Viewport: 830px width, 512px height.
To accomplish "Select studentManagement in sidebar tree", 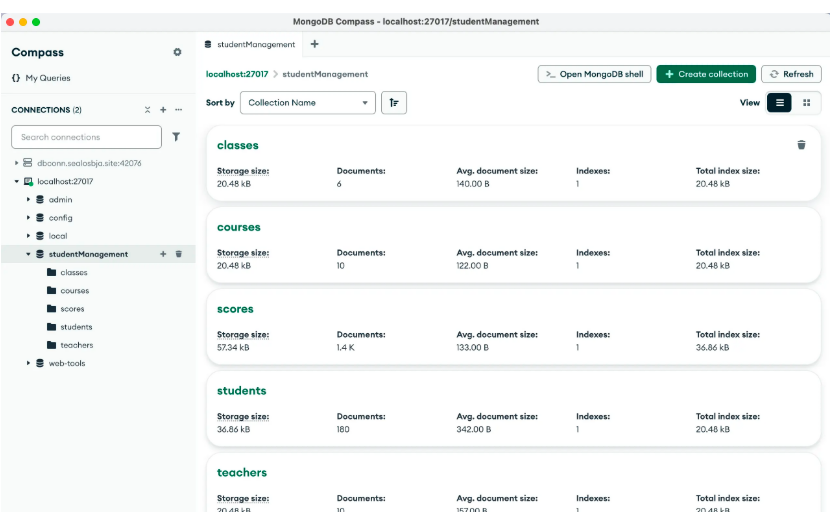I will (88, 254).
